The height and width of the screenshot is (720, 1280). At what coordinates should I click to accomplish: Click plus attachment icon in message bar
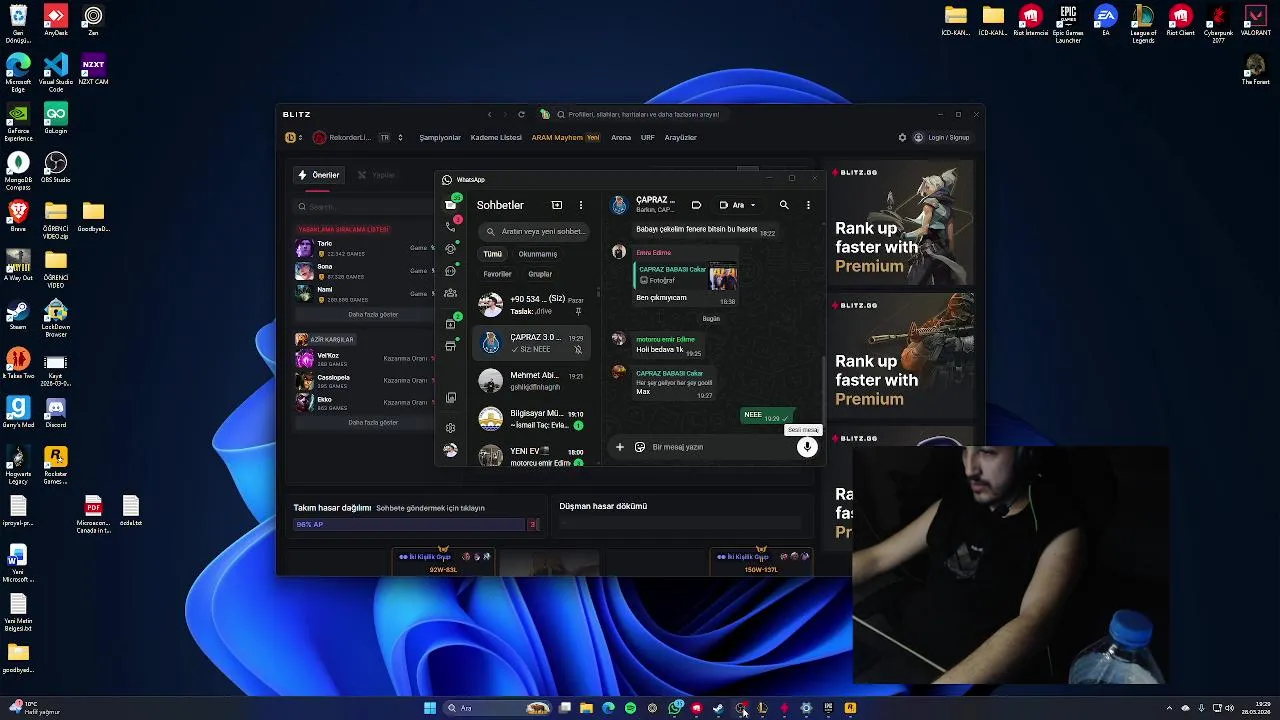pos(620,447)
